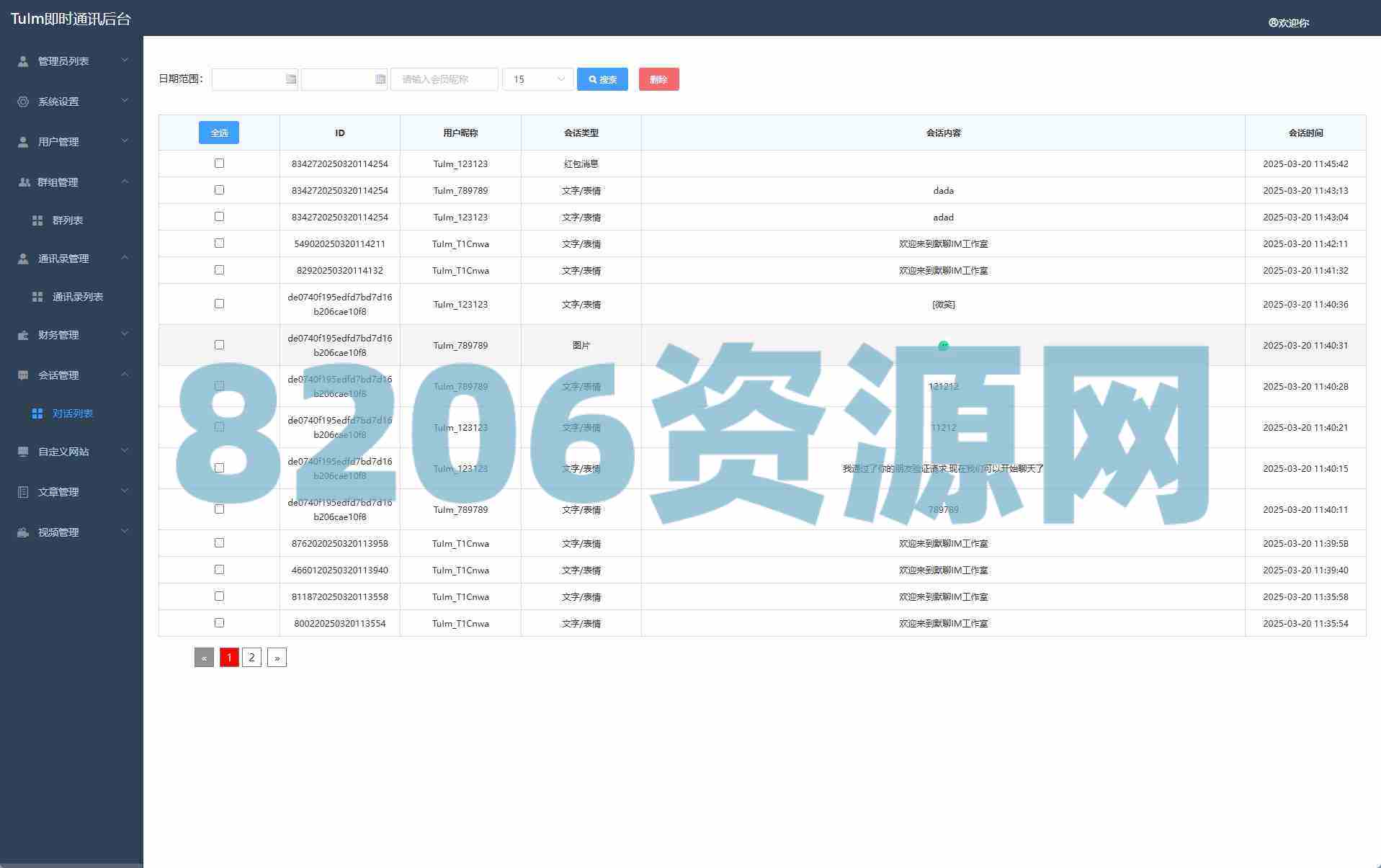Focus the end date input field
Image resolution: width=1381 pixels, height=868 pixels.
click(x=344, y=79)
